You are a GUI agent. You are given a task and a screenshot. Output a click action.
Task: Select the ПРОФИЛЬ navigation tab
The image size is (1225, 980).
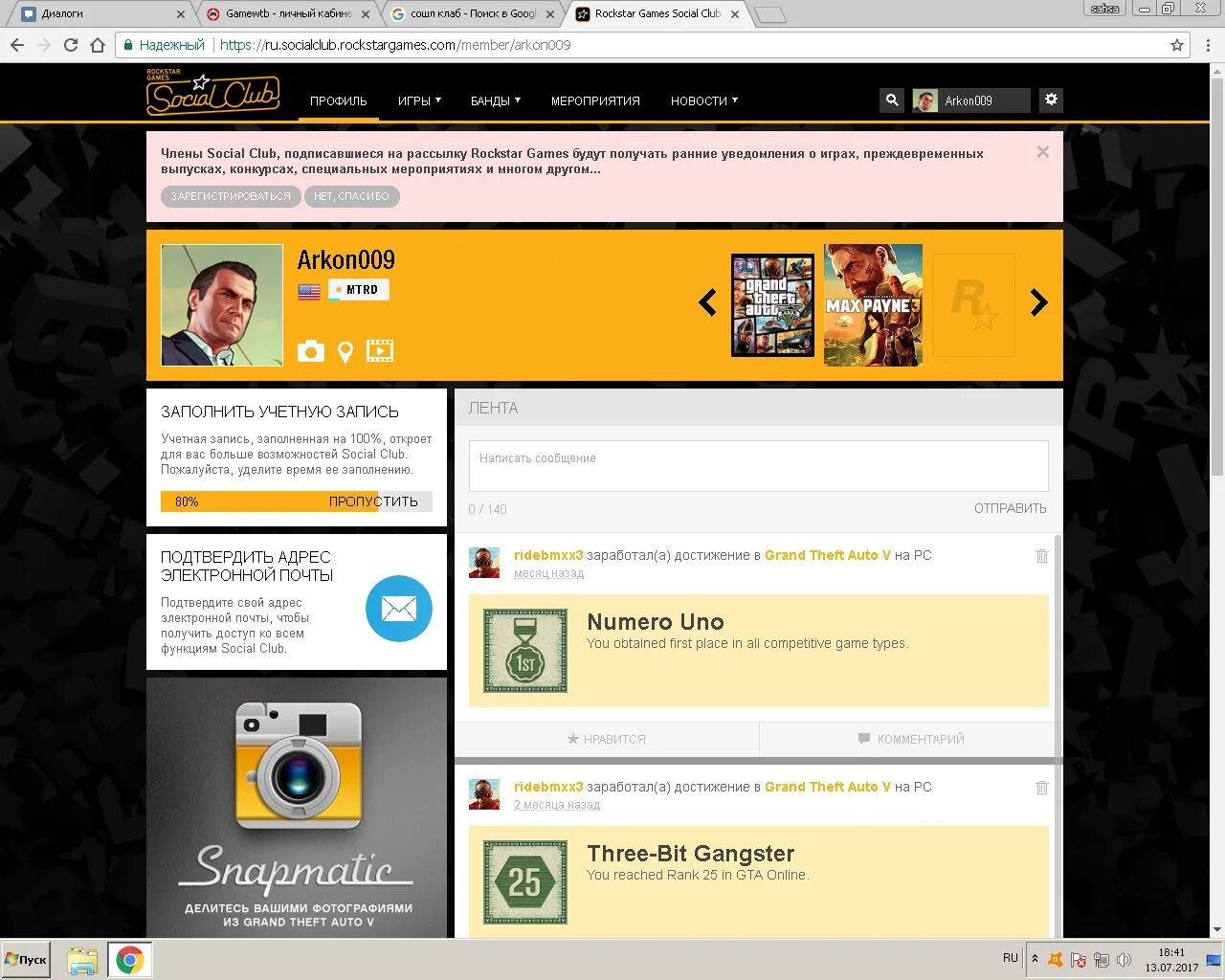coord(338,100)
